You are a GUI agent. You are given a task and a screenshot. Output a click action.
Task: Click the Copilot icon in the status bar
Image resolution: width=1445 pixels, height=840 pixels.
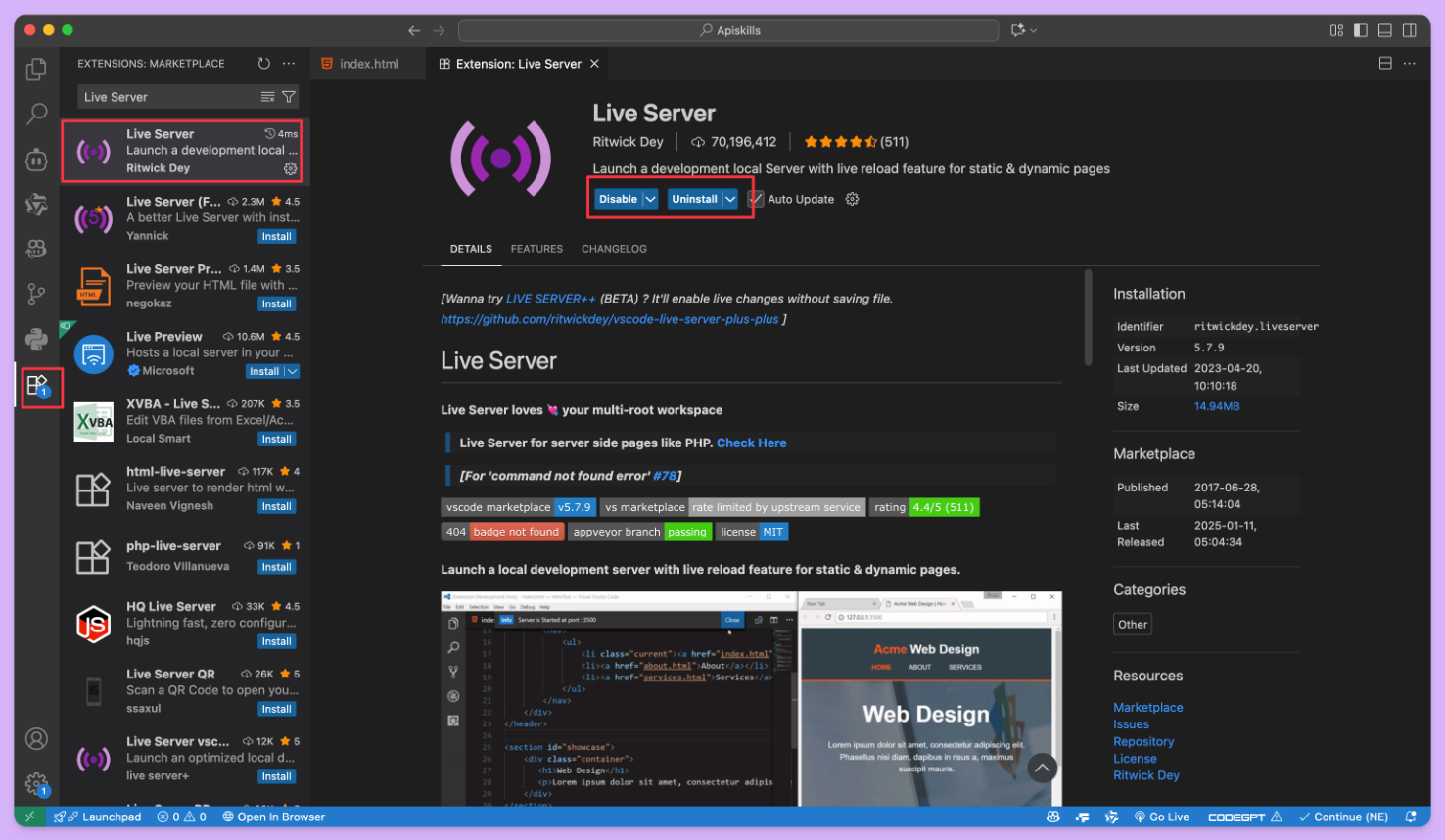pos(1052,816)
